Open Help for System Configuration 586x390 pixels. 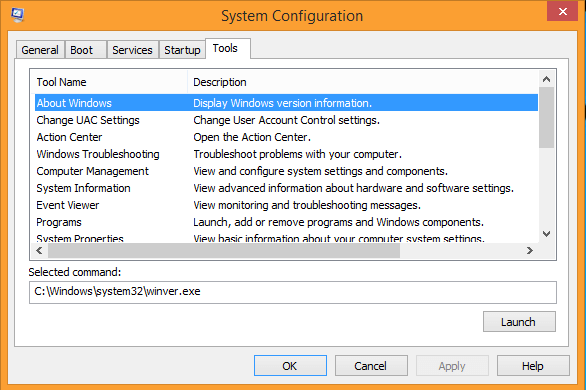point(533,366)
